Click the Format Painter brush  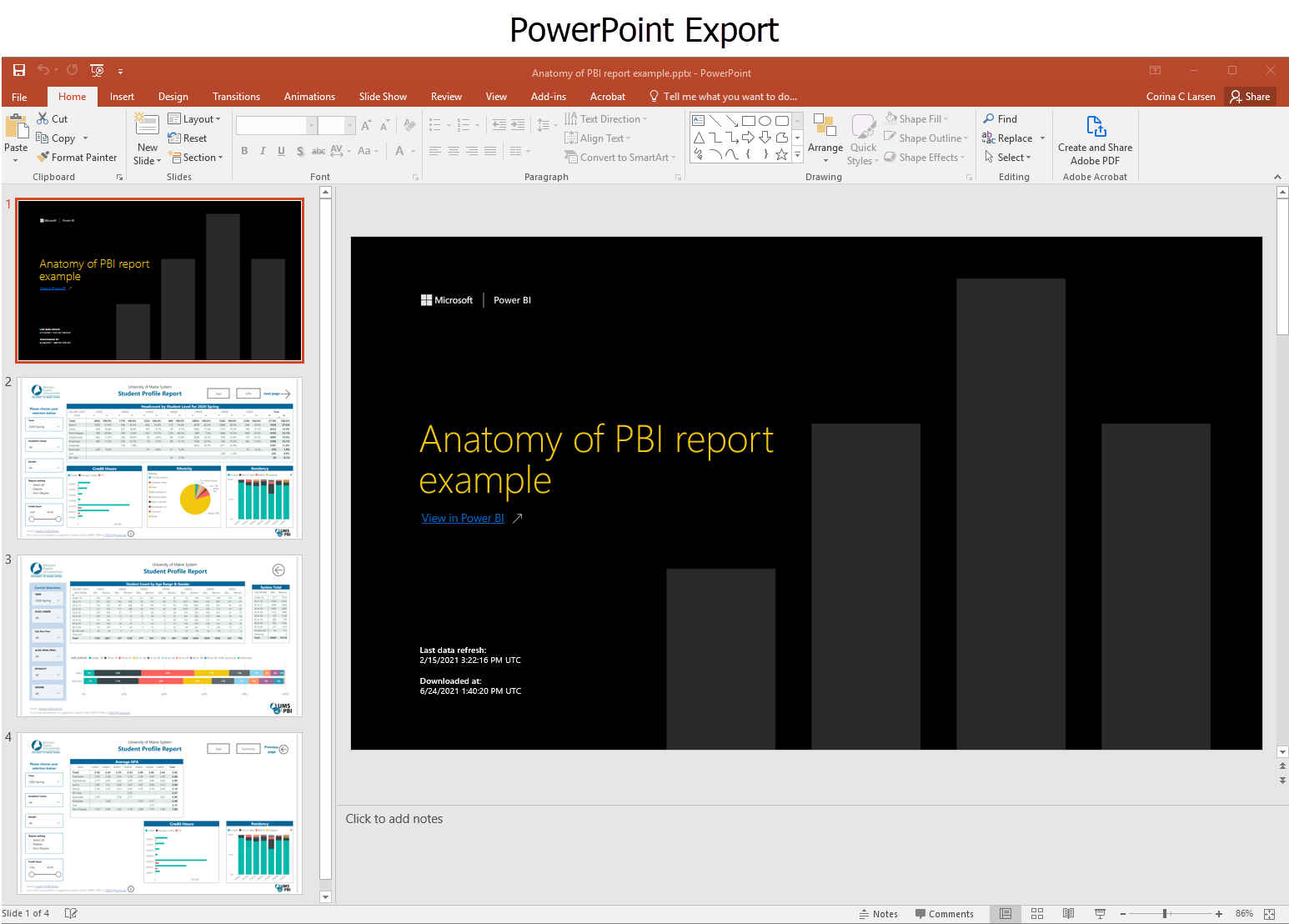[x=76, y=158]
